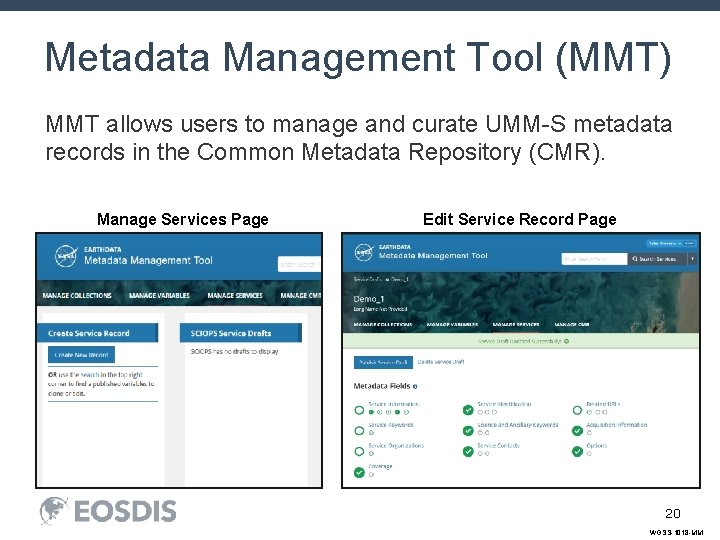Click the slide page number '20'
This screenshot has width=720, height=540.
pyautogui.click(x=673, y=513)
